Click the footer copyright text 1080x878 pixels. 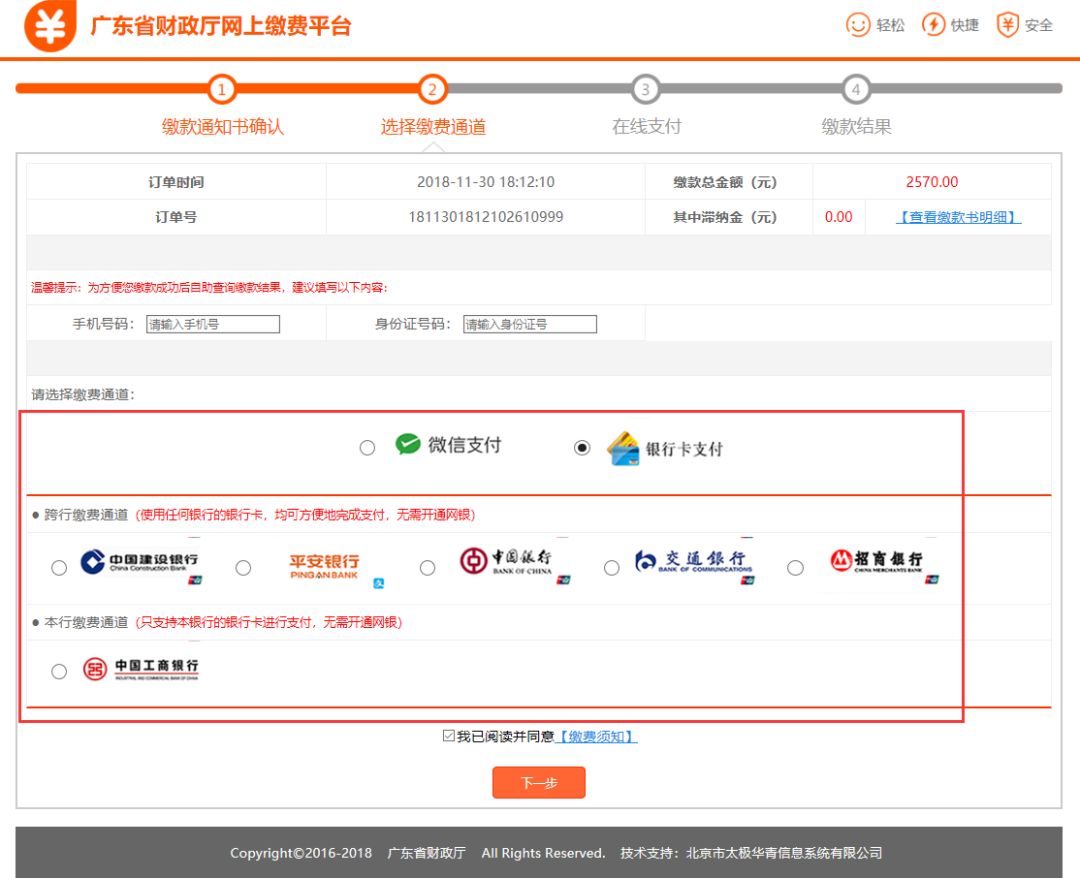(417, 853)
